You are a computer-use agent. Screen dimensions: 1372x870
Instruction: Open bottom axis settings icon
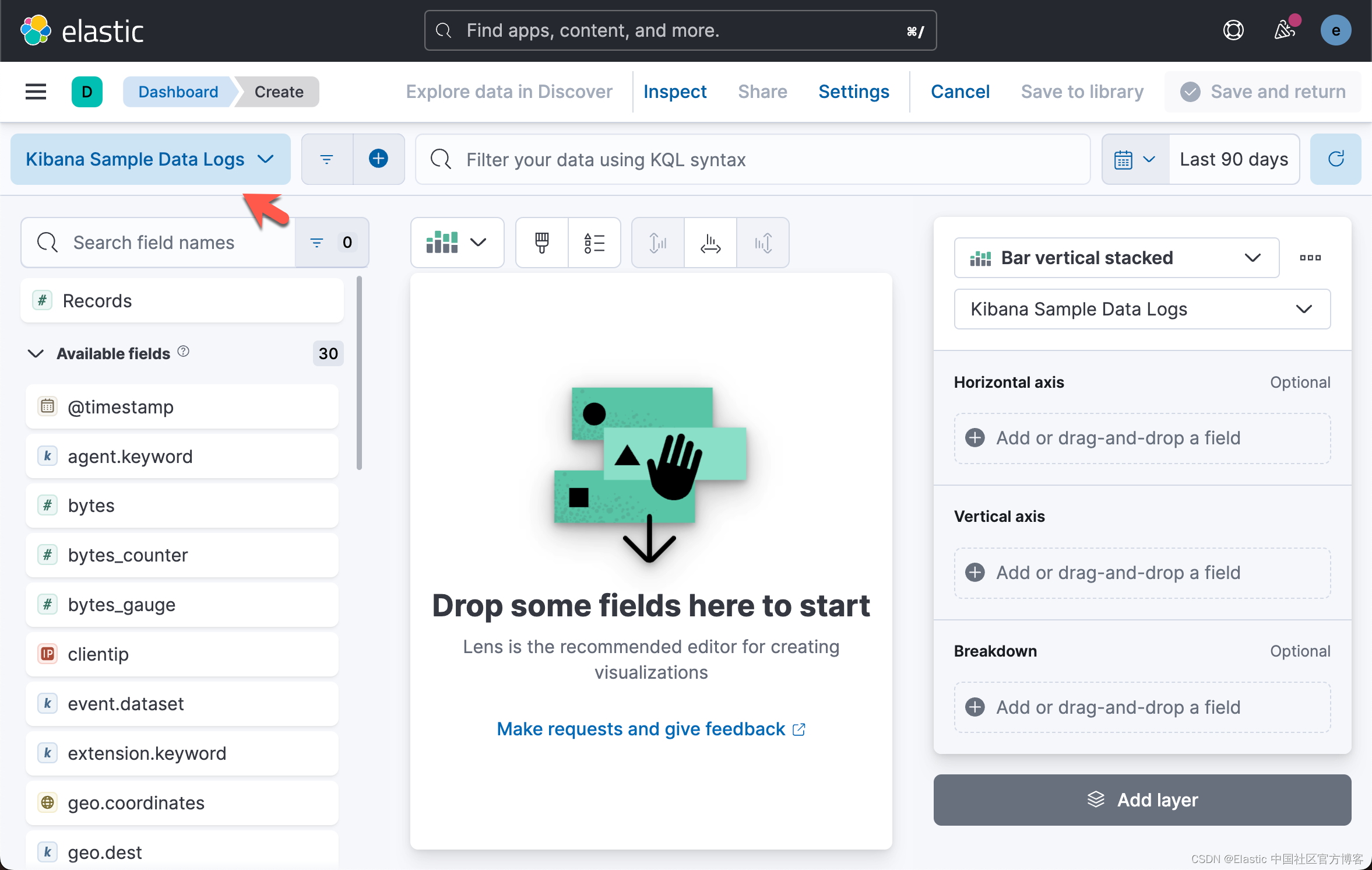[x=710, y=243]
